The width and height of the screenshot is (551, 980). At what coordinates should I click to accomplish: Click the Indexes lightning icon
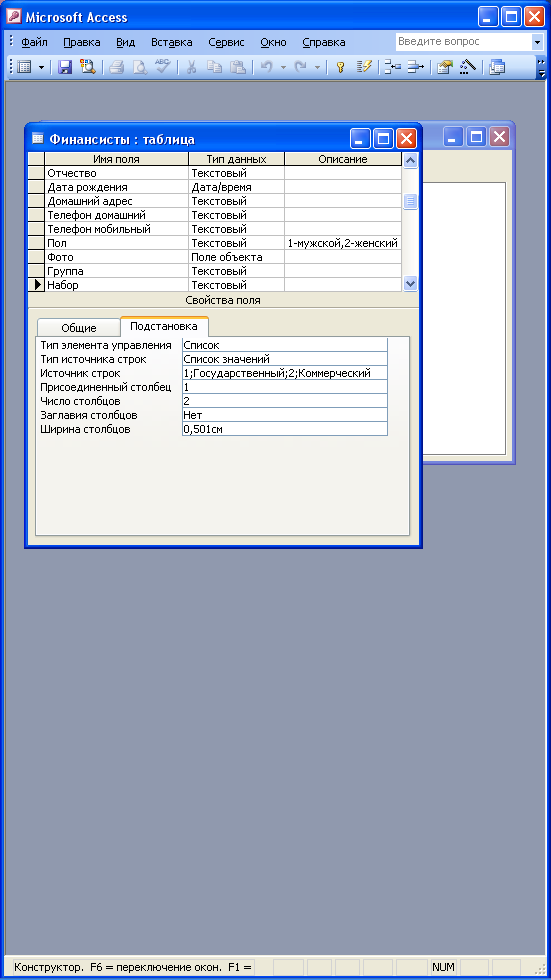coord(364,67)
